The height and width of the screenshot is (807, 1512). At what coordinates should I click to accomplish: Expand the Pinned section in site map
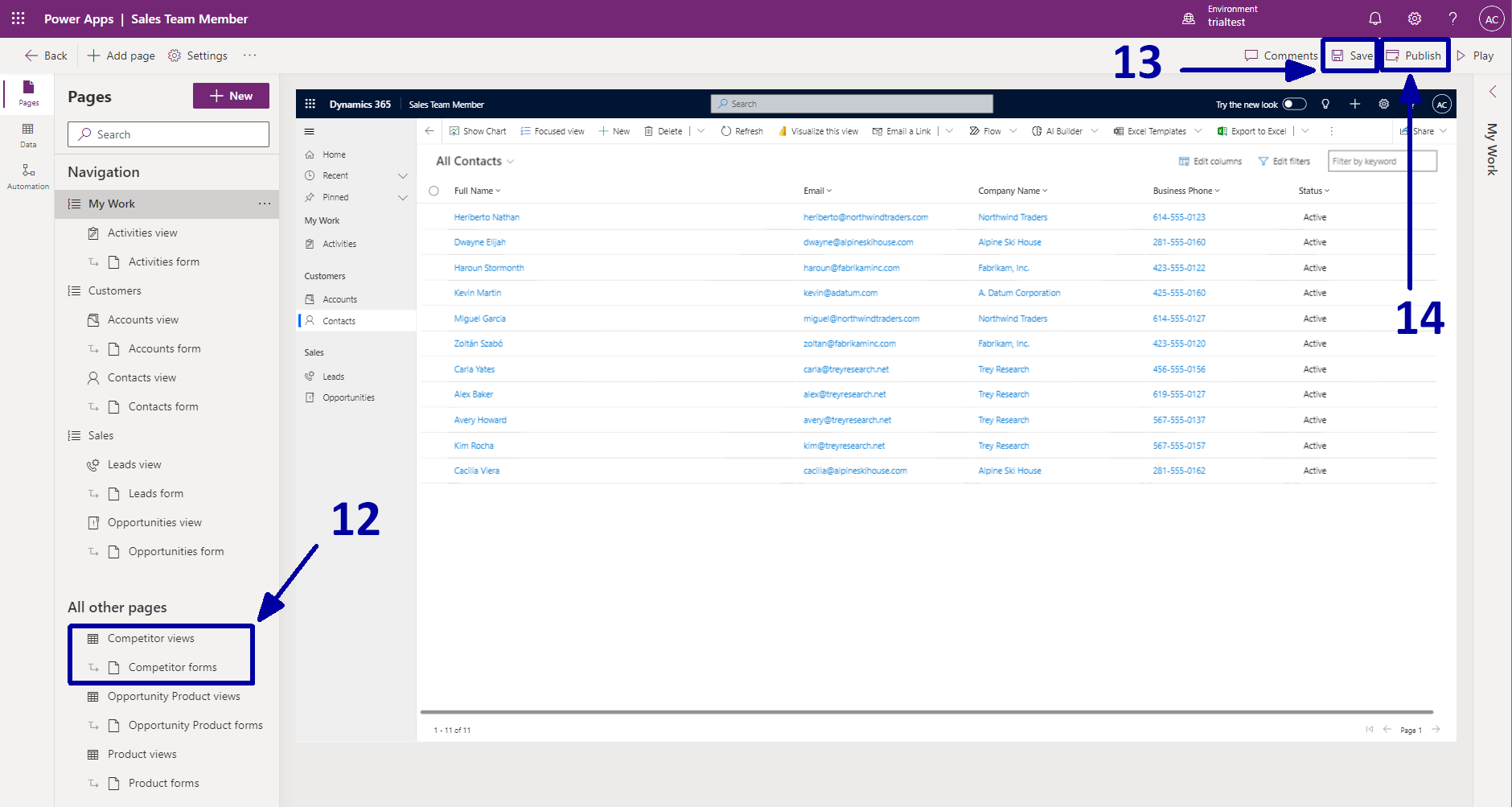[403, 197]
